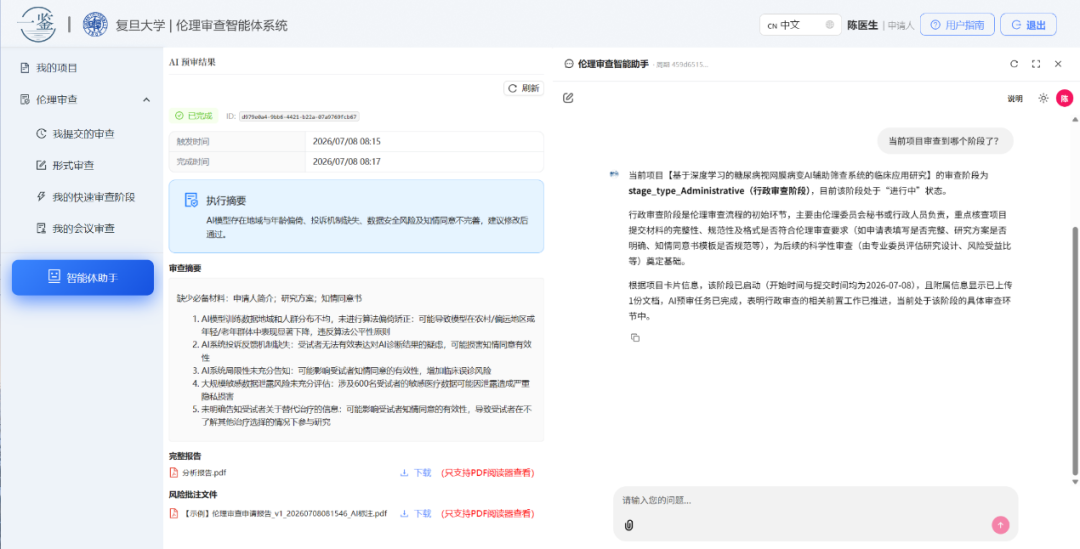Download the 分析报告.pdf full report
Viewport: 1080px width, 549px height.
[415, 473]
